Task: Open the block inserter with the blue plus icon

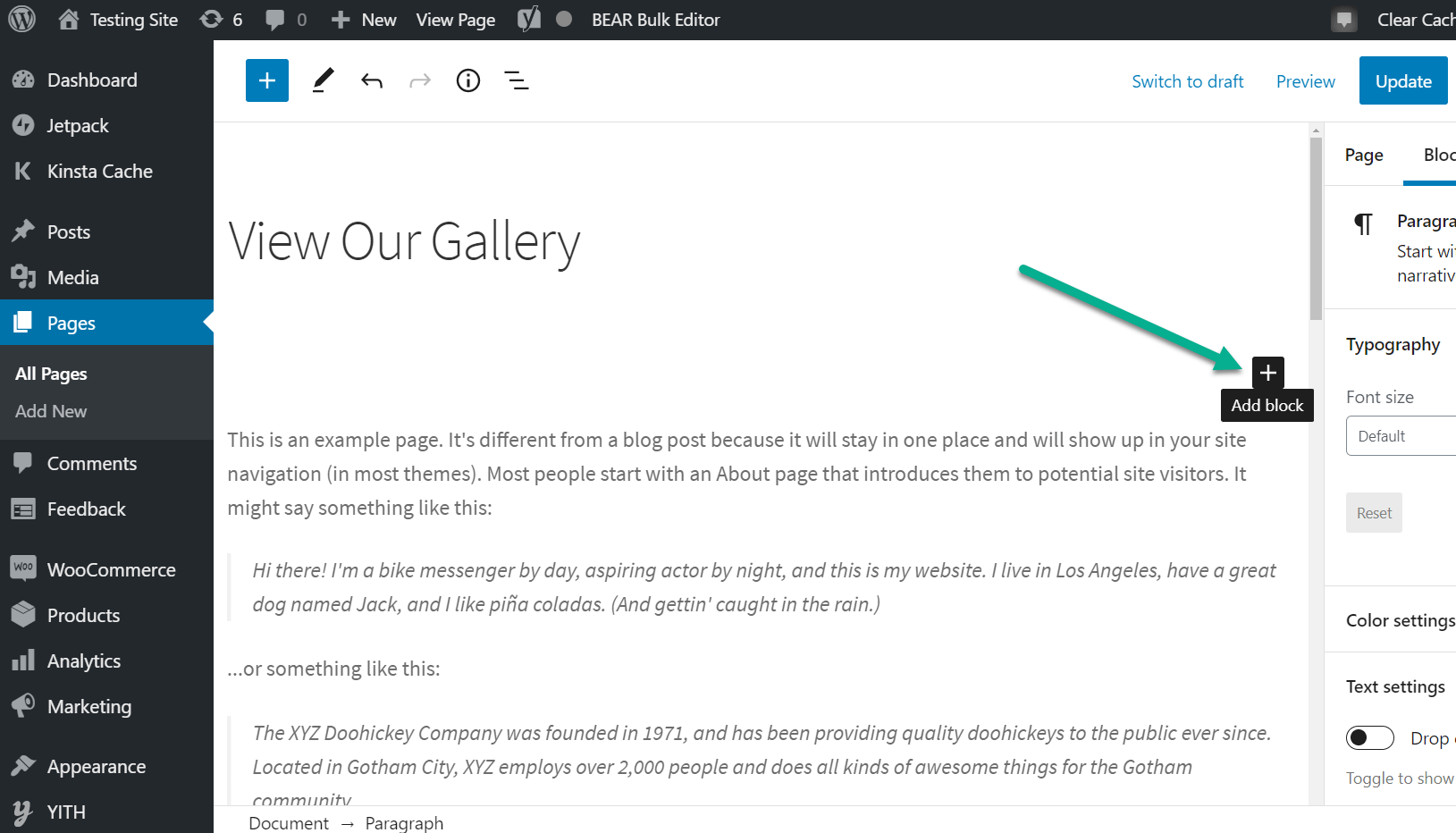Action: click(266, 80)
